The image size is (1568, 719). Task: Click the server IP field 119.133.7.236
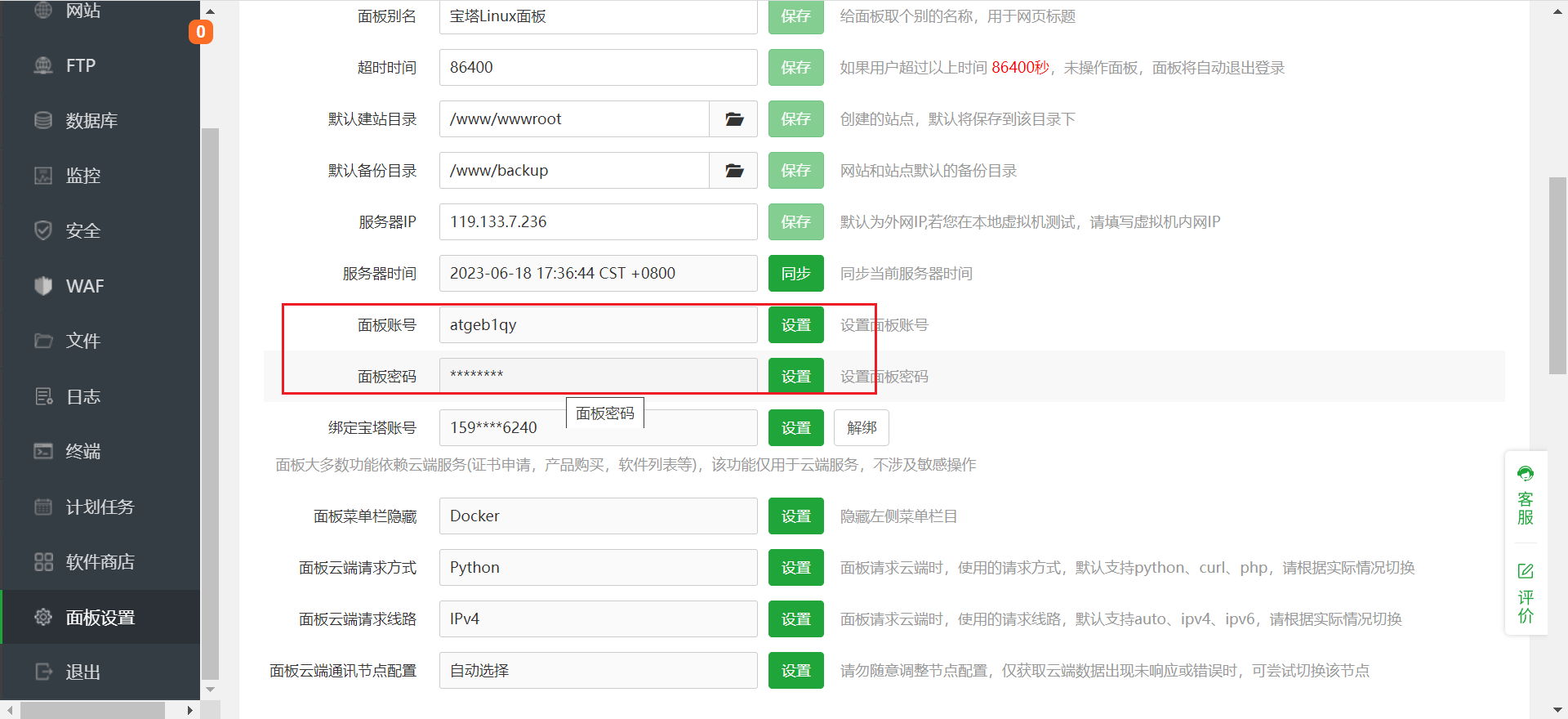[599, 222]
